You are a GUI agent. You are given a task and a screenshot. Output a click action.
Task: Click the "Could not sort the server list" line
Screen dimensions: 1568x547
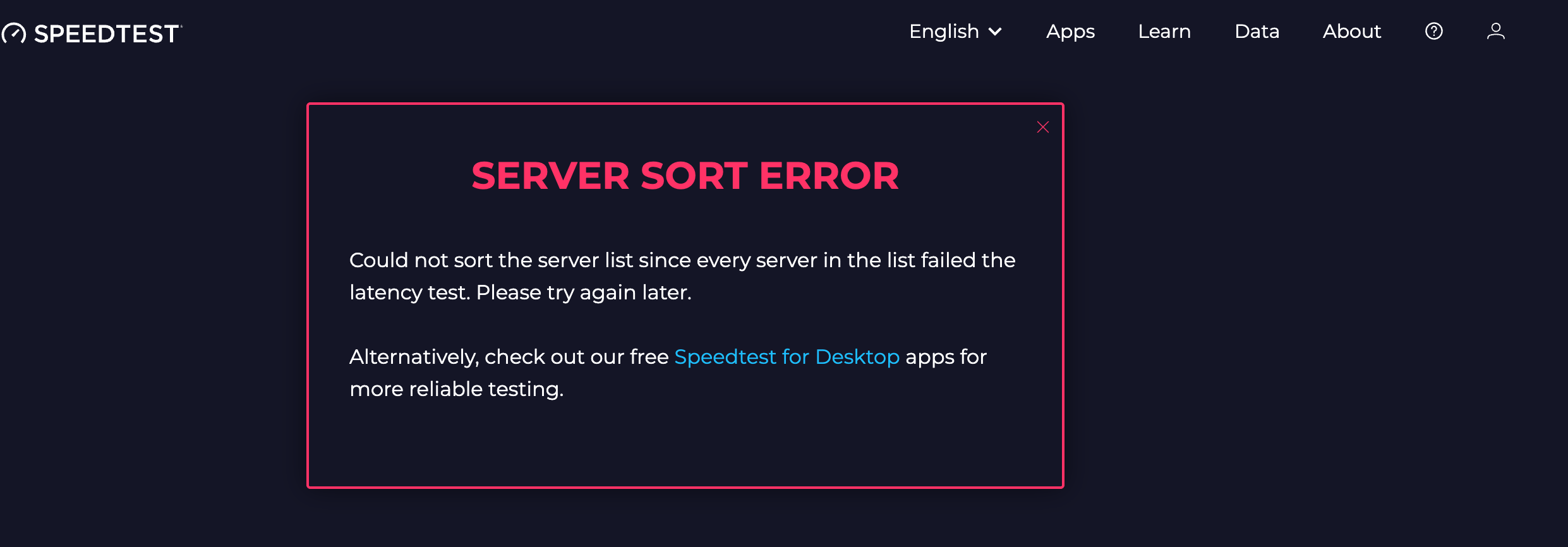(682, 260)
